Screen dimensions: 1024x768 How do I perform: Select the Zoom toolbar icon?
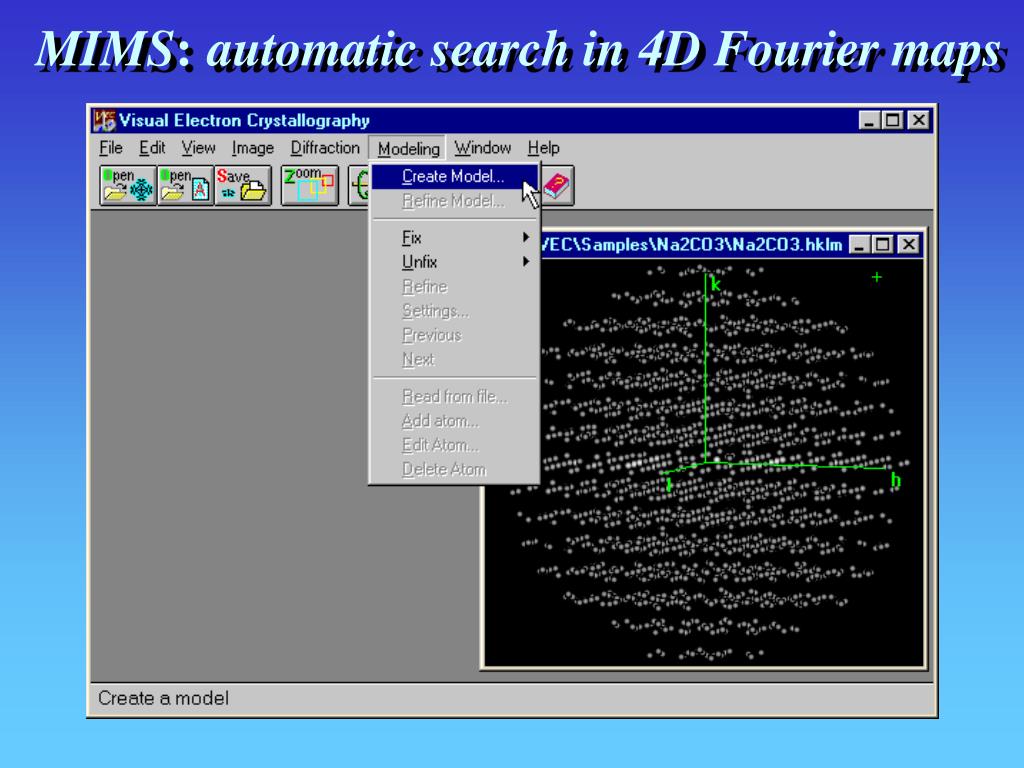point(310,185)
